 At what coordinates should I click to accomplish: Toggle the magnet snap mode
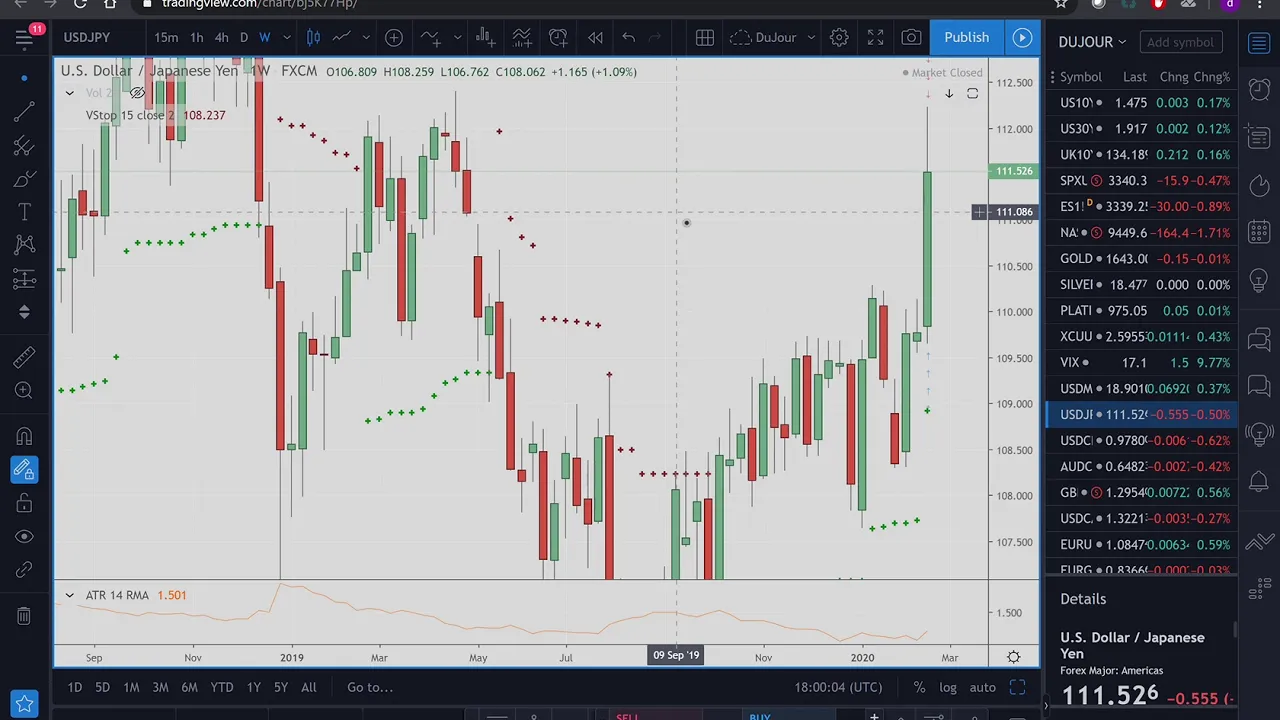coord(24,437)
